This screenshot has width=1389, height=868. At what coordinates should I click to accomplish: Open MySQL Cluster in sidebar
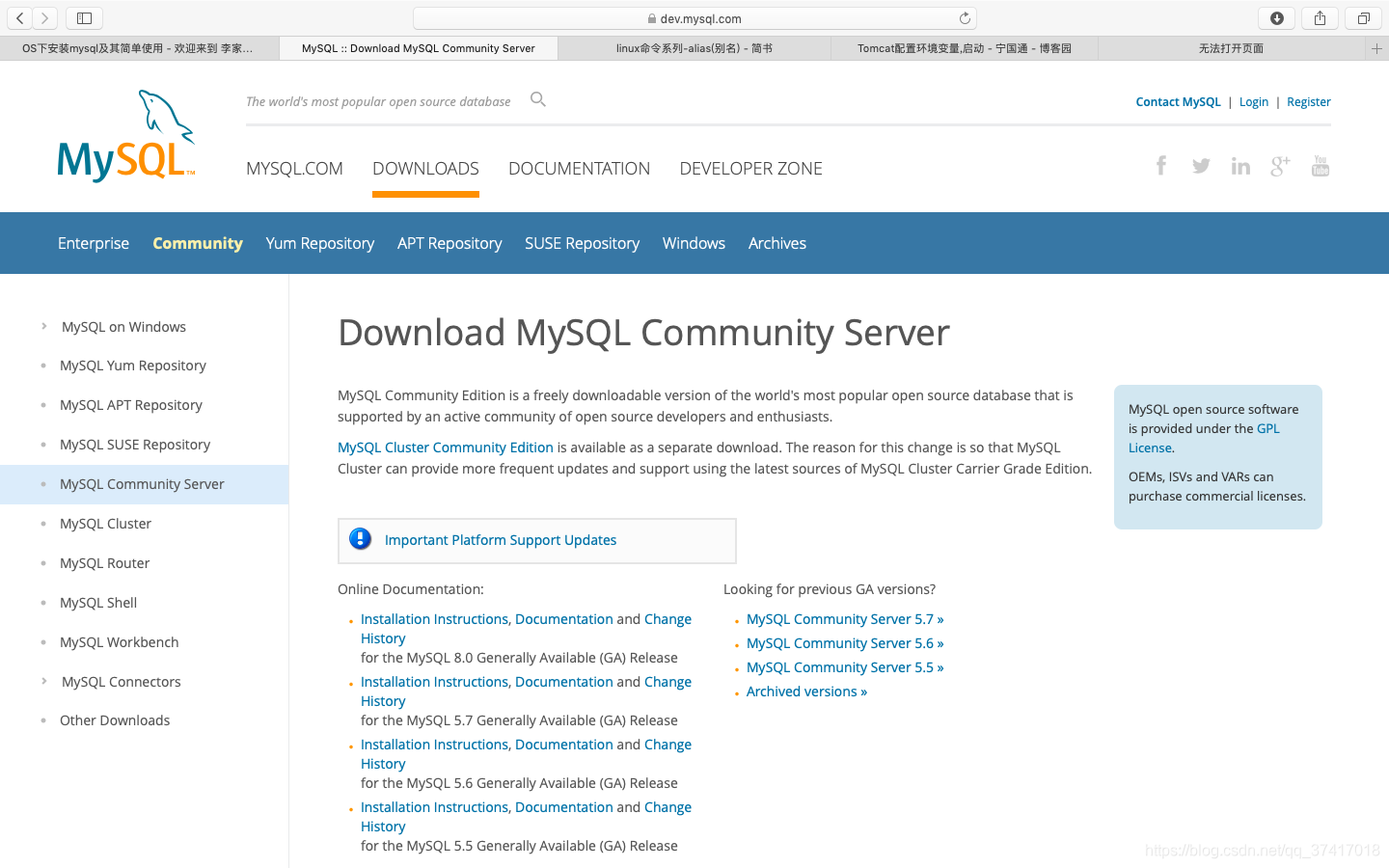(105, 524)
